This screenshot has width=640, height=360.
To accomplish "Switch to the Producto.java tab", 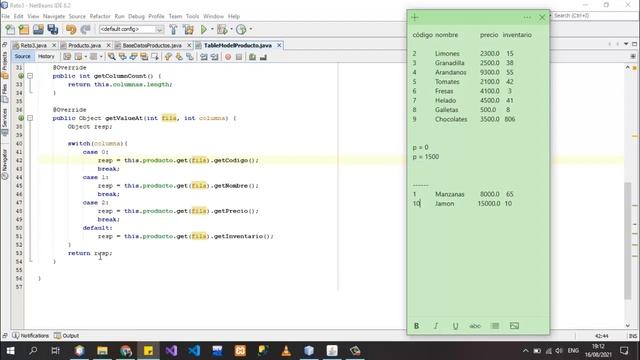I will pyautogui.click(x=84, y=45).
